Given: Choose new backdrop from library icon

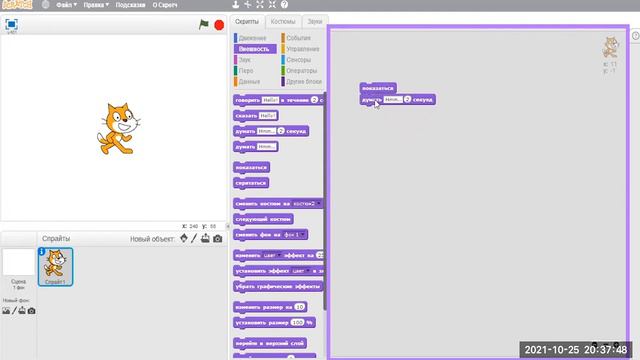Looking at the screenshot, I should coord(6,311).
